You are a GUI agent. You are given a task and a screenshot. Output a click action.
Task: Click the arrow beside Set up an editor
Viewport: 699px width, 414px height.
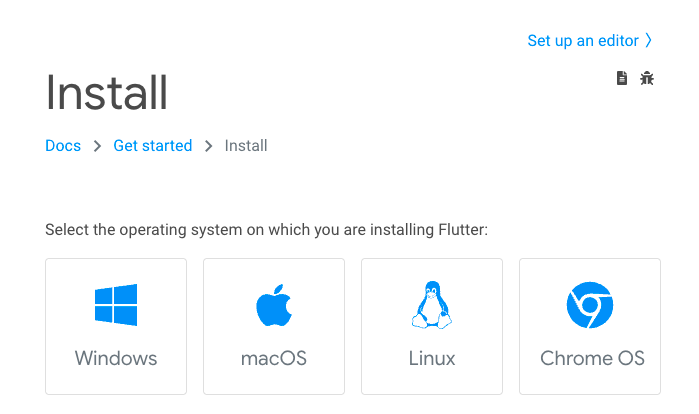coord(649,40)
